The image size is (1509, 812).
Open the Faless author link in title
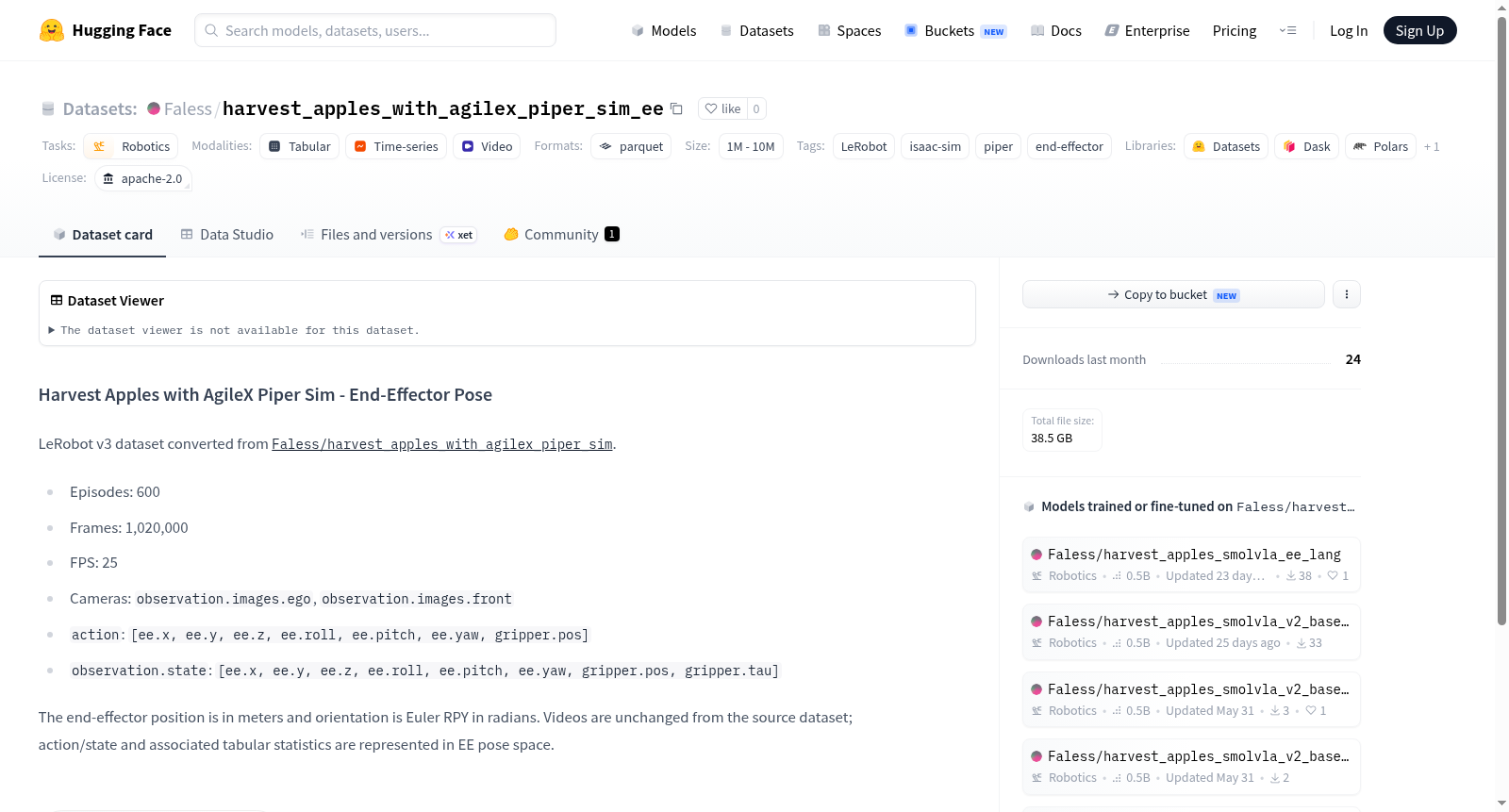(188, 108)
